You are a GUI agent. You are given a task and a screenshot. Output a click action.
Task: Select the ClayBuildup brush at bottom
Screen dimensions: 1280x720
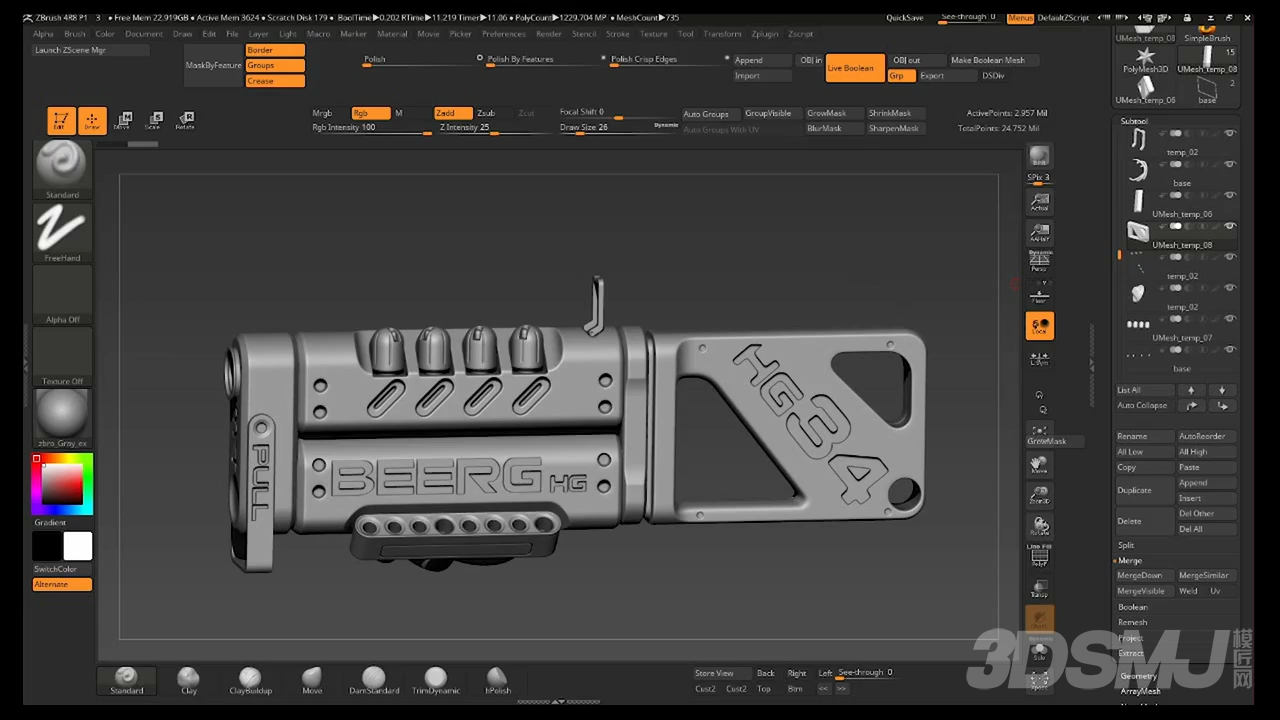(250, 680)
